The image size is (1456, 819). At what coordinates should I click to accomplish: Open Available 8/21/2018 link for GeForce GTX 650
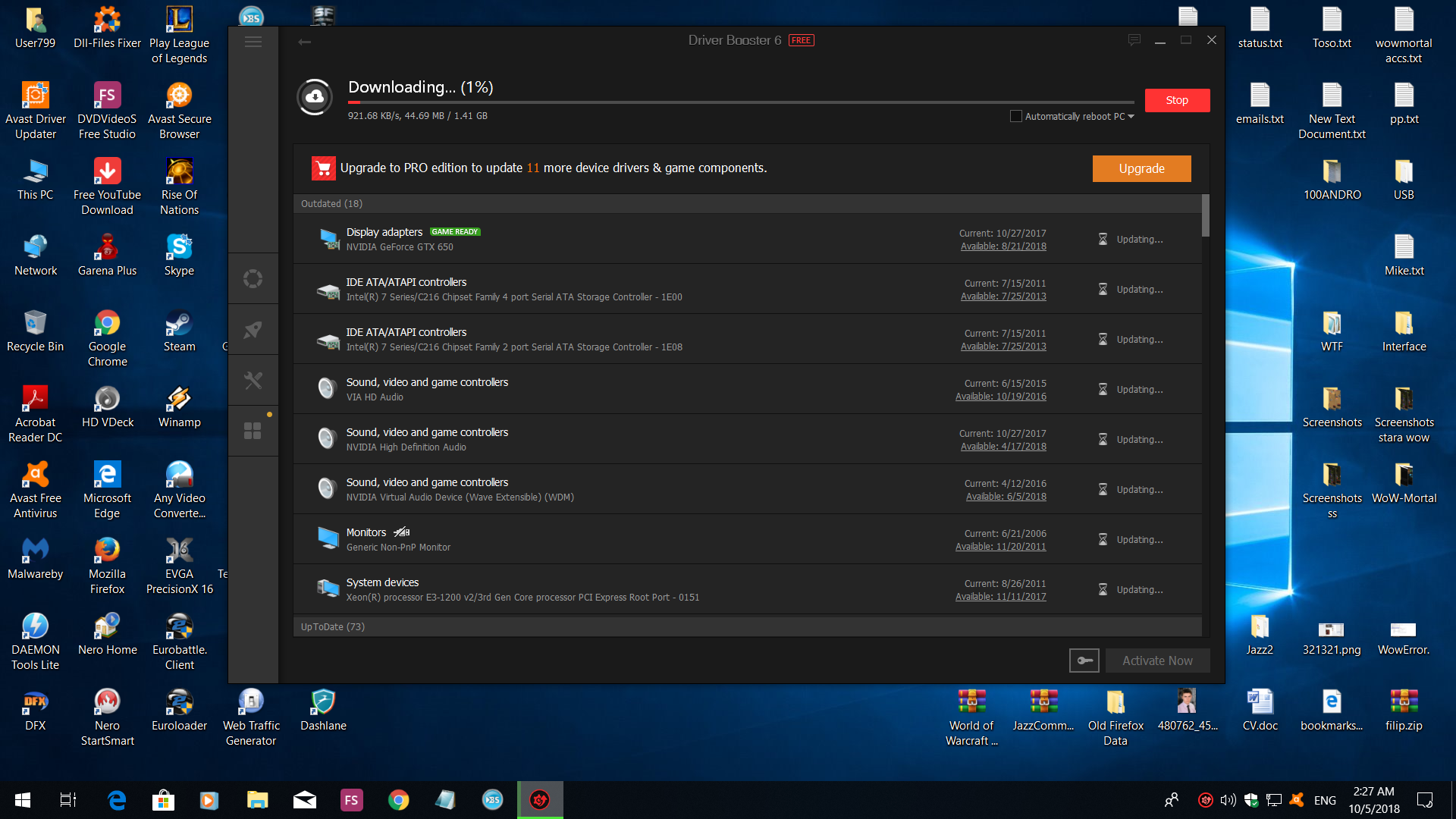tap(1003, 246)
